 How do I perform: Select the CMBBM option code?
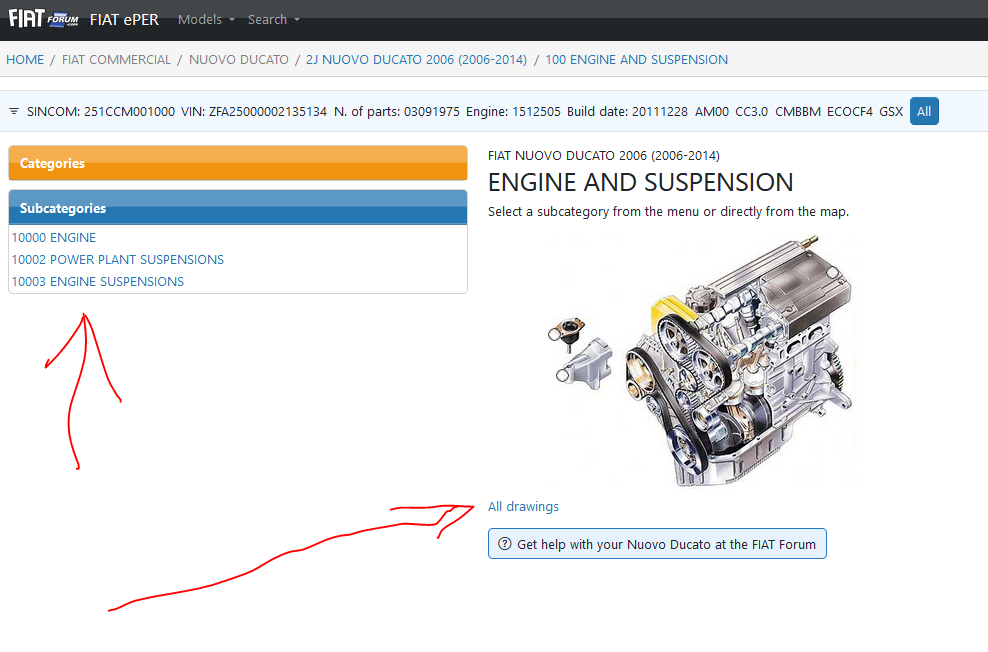tap(798, 112)
